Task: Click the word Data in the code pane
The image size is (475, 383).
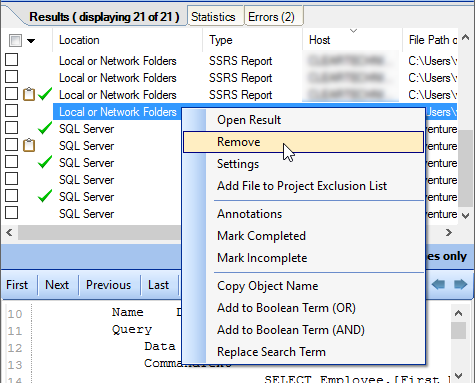Action: click(x=160, y=346)
